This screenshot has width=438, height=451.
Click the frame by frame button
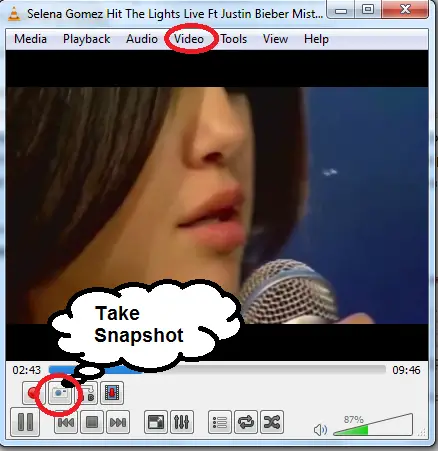coord(112,393)
